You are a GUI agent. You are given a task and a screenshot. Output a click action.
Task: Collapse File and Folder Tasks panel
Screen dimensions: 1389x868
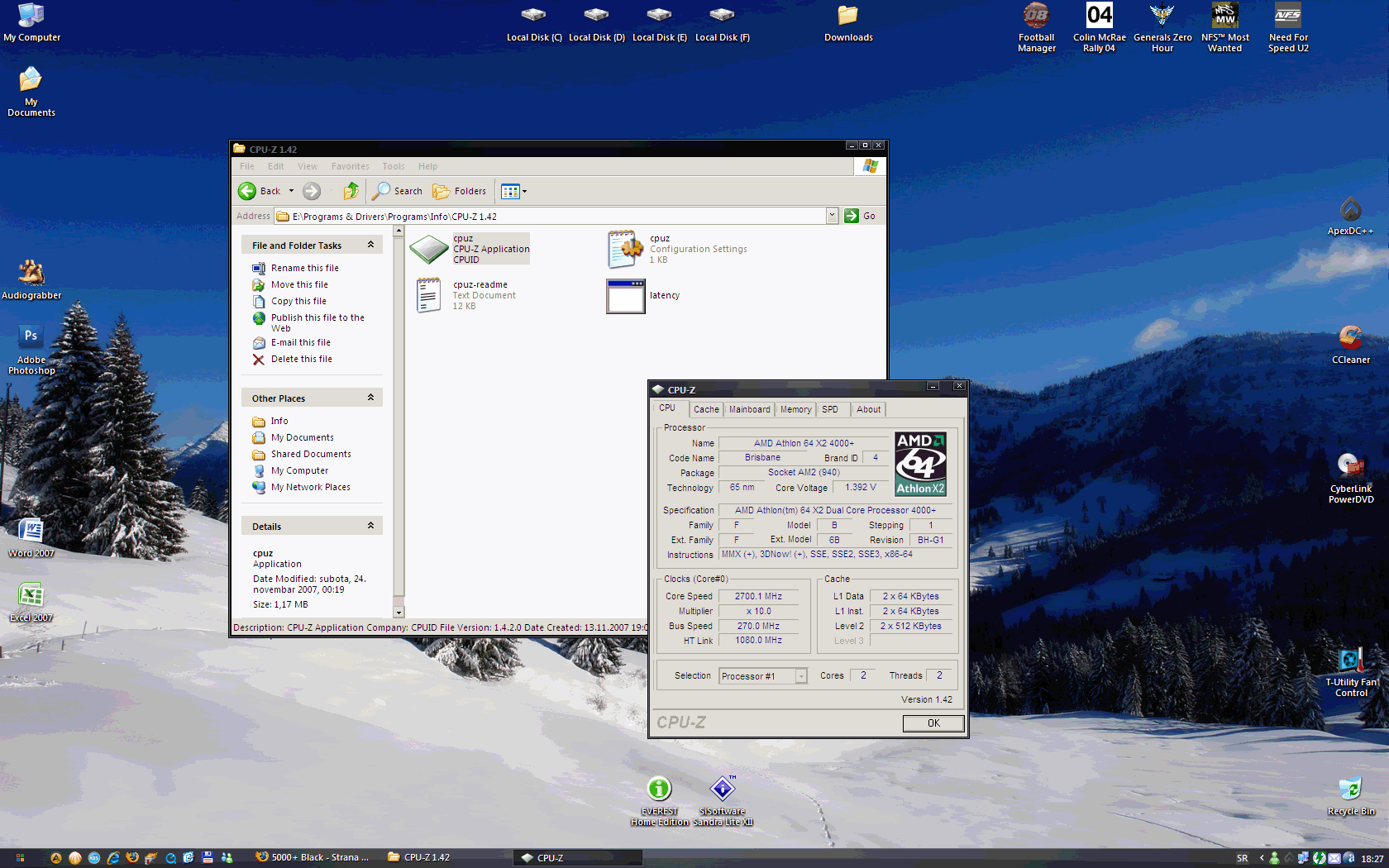(x=370, y=245)
